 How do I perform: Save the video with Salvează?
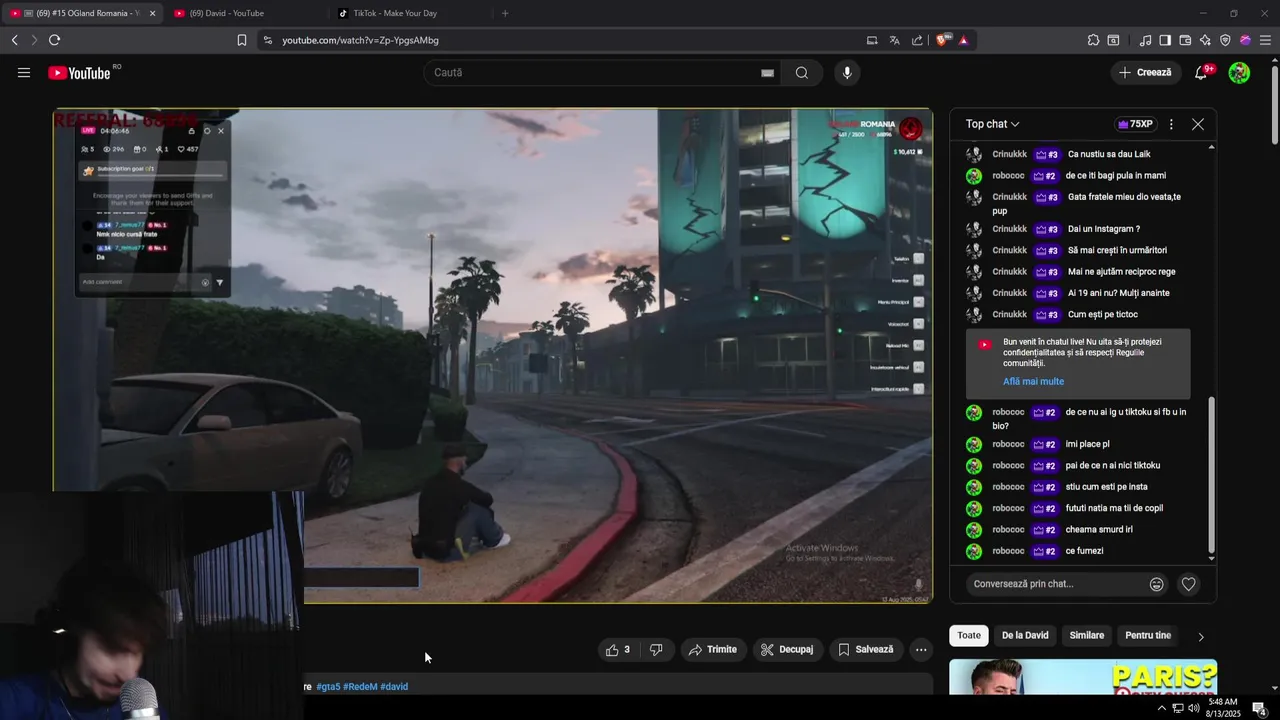click(866, 650)
